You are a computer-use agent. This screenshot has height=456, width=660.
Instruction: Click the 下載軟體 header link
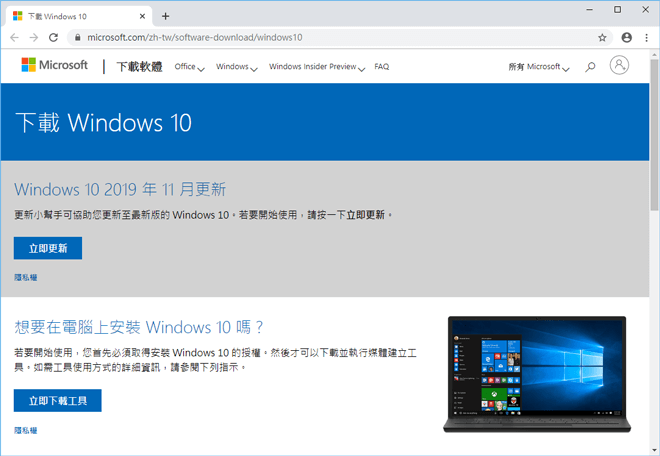click(x=139, y=67)
